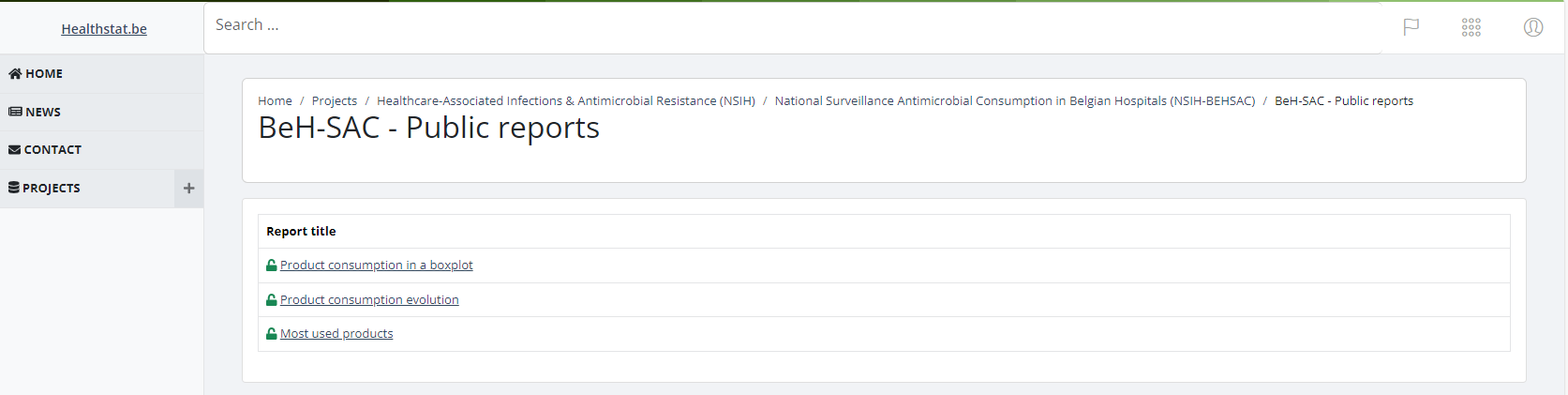Click the user profile icon
The image size is (1568, 395).
click(x=1533, y=27)
